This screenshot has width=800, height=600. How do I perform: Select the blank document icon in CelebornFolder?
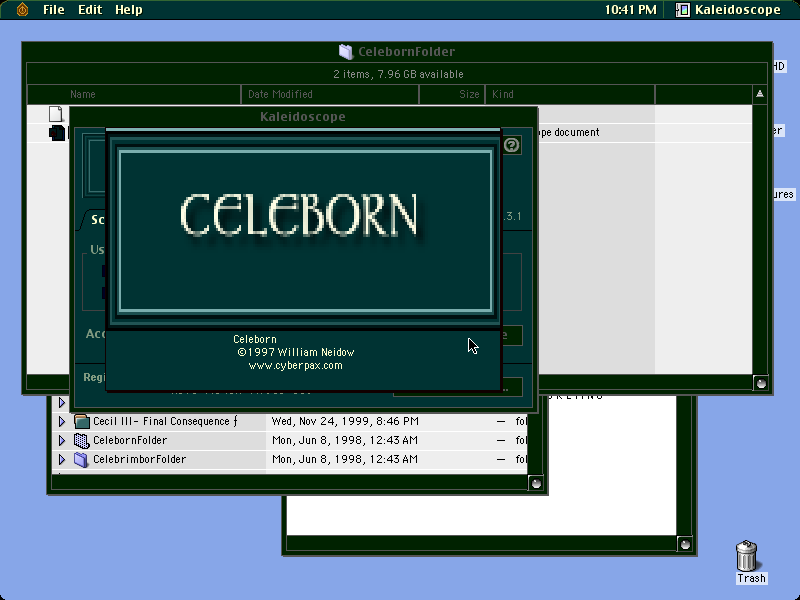tap(56, 114)
